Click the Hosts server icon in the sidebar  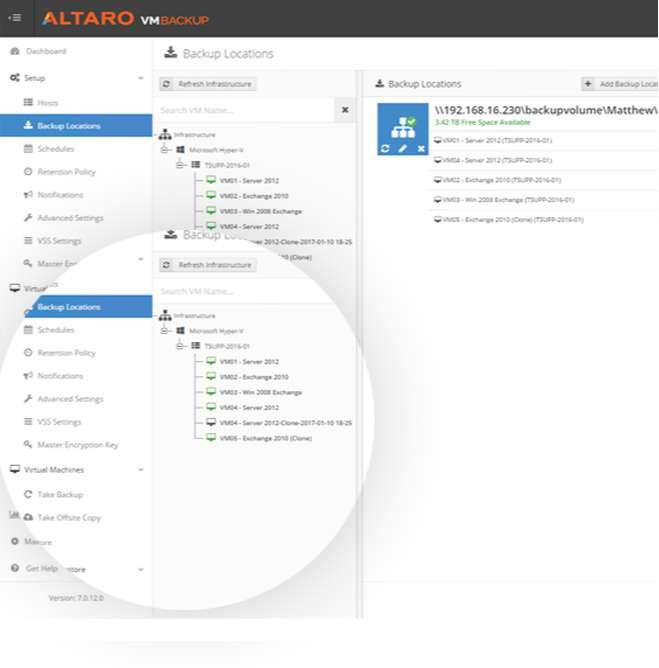pyautogui.click(x=28, y=102)
